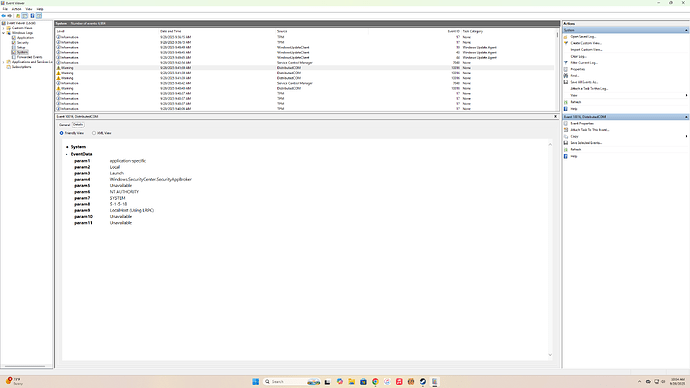
Task: Open Microsoft Store from the taskbar
Action: coord(363,381)
